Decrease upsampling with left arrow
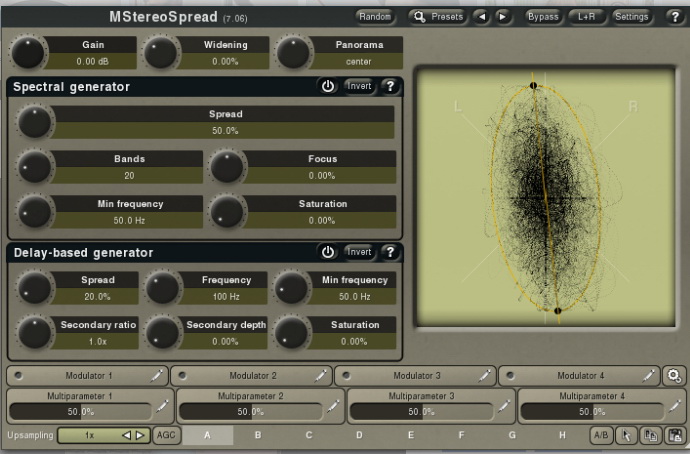Viewport: 690px width, 454px height. 126,435
